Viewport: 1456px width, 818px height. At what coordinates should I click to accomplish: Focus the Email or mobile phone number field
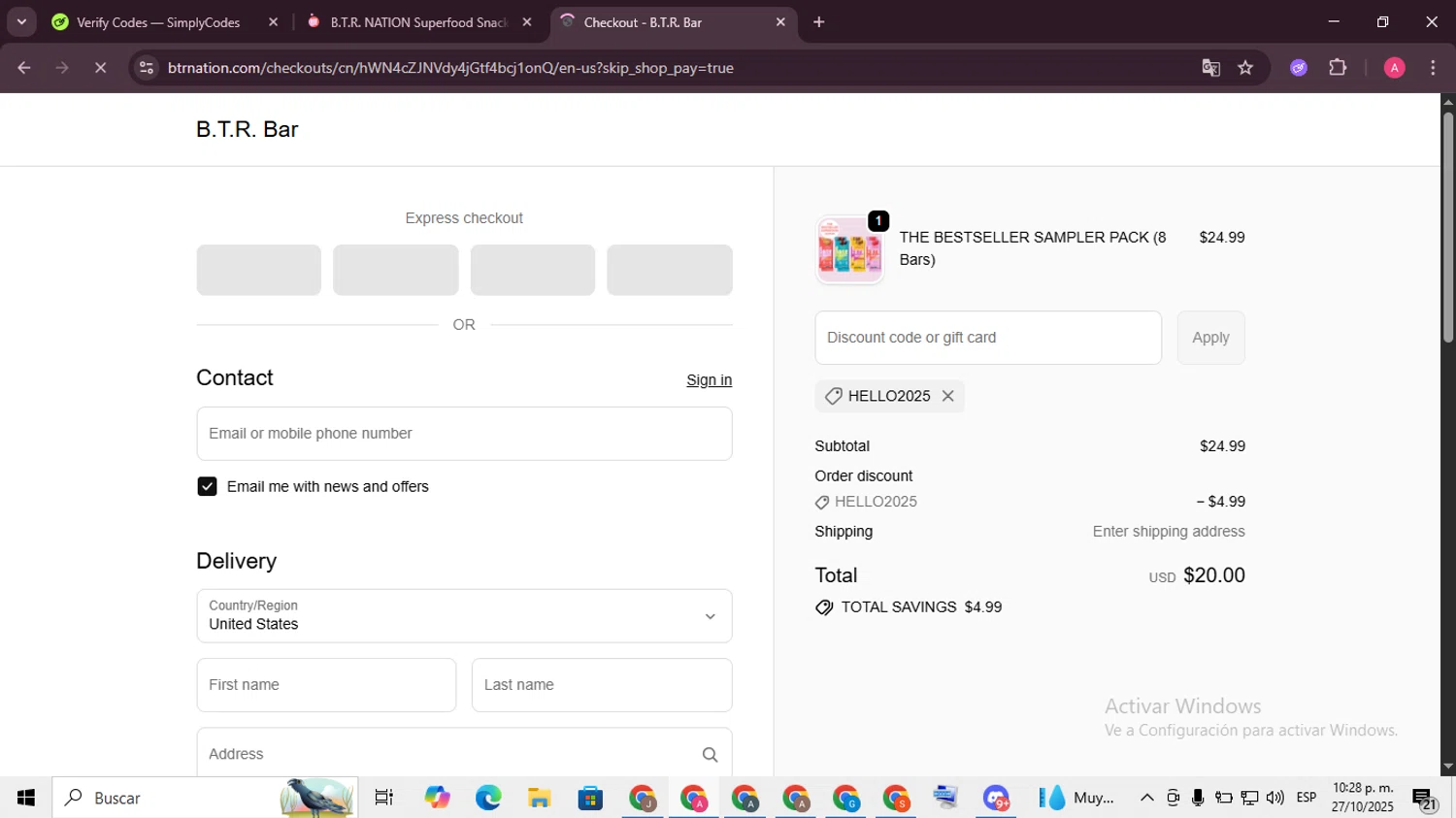point(464,434)
